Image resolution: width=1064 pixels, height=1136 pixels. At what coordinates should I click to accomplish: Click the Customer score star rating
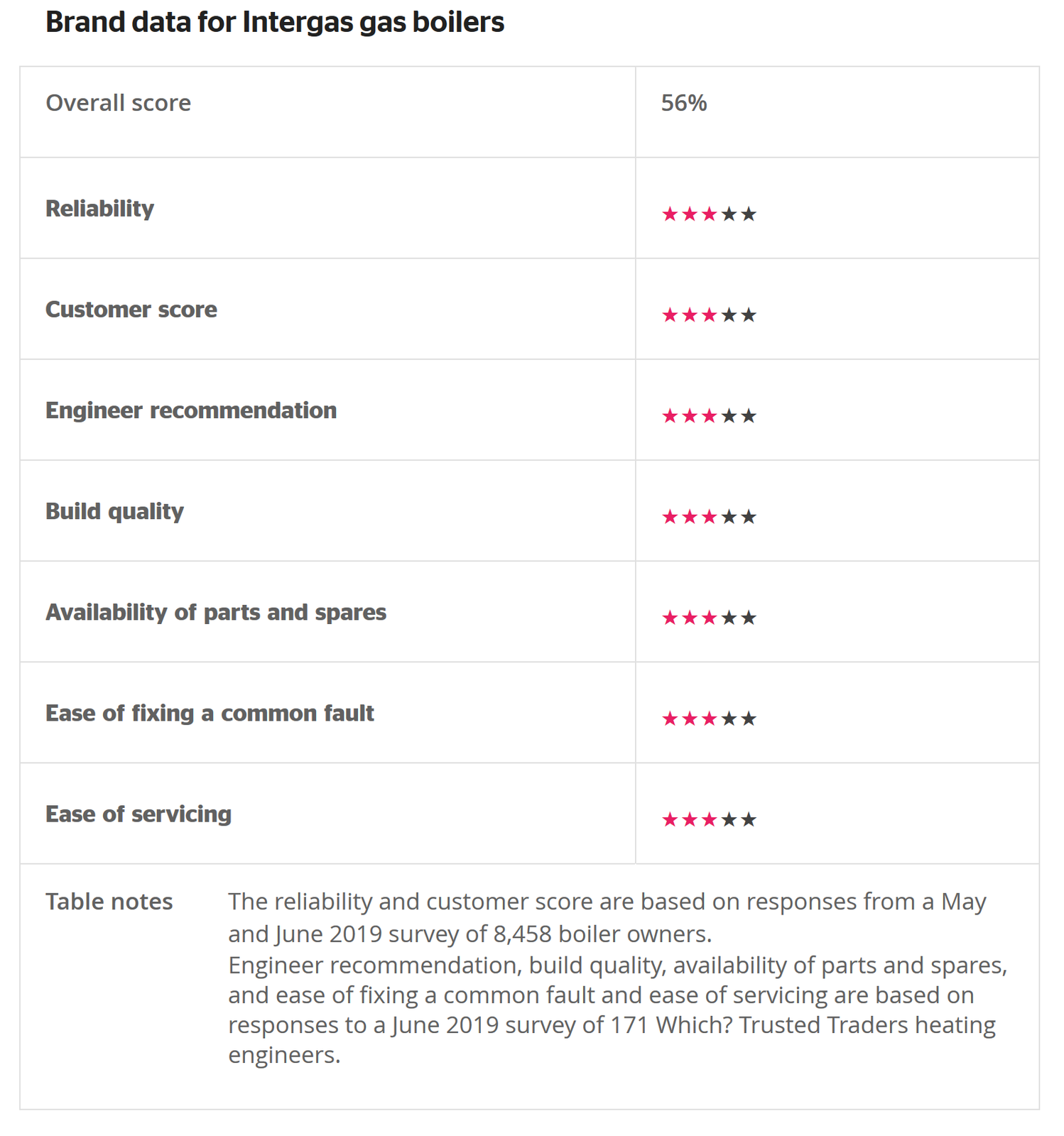[x=708, y=315]
